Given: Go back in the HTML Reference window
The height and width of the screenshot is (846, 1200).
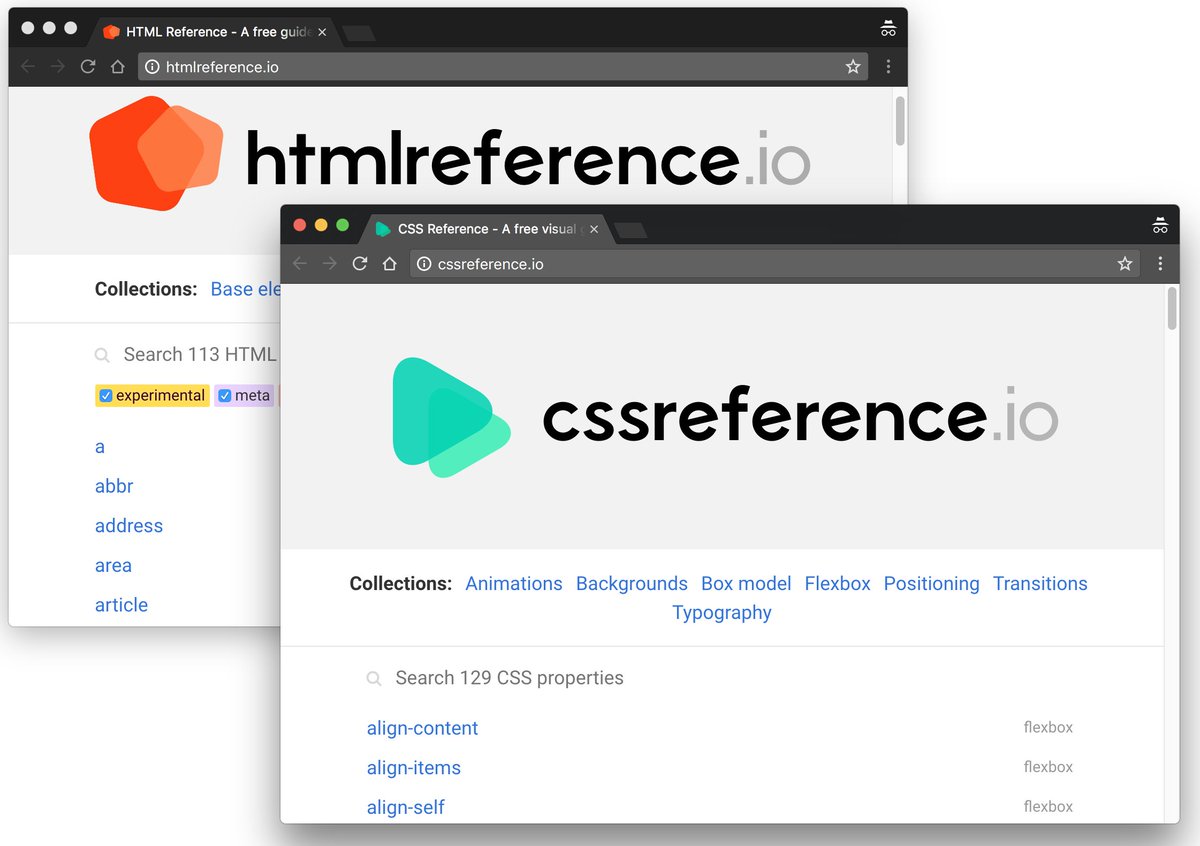Looking at the screenshot, I should (x=28, y=67).
